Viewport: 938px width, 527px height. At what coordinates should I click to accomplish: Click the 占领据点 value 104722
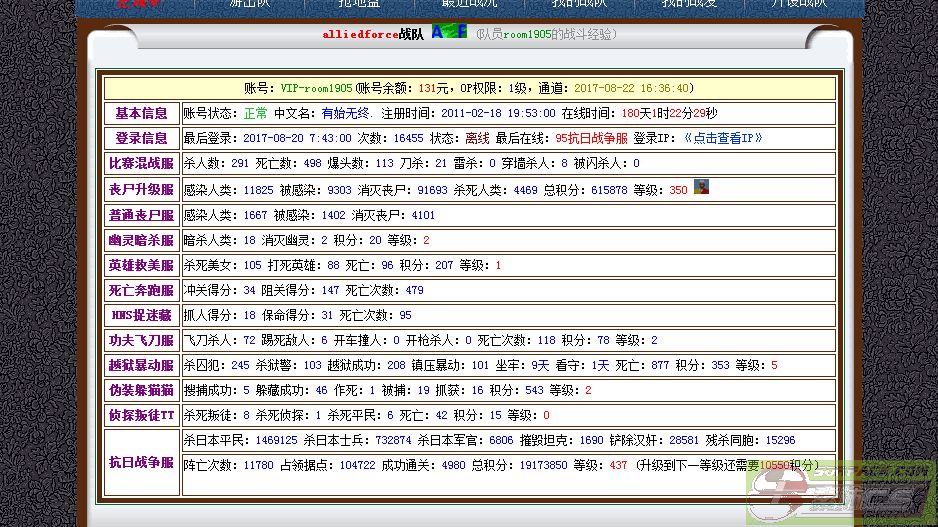point(357,465)
